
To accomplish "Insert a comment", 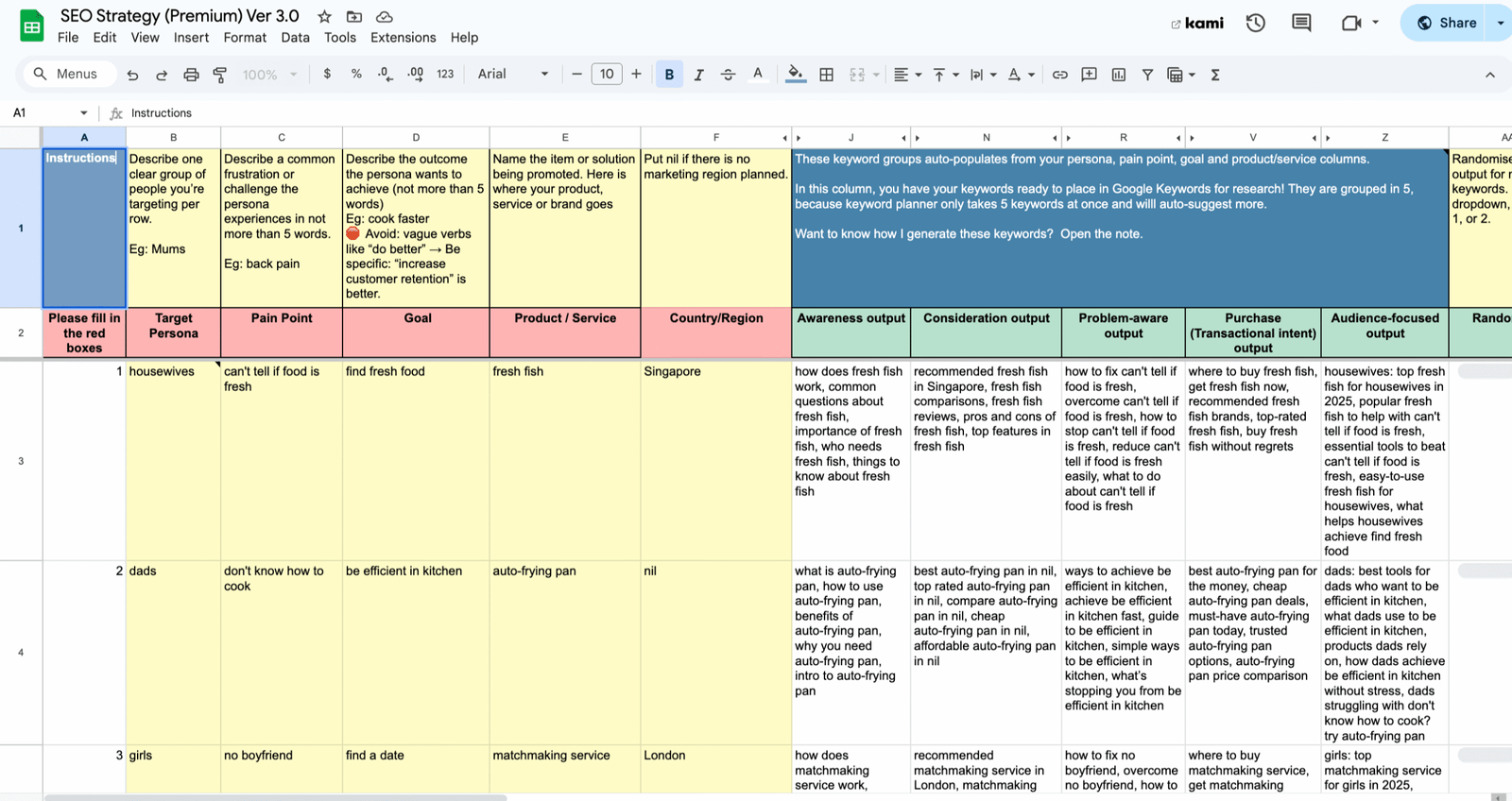I will click(x=1089, y=75).
